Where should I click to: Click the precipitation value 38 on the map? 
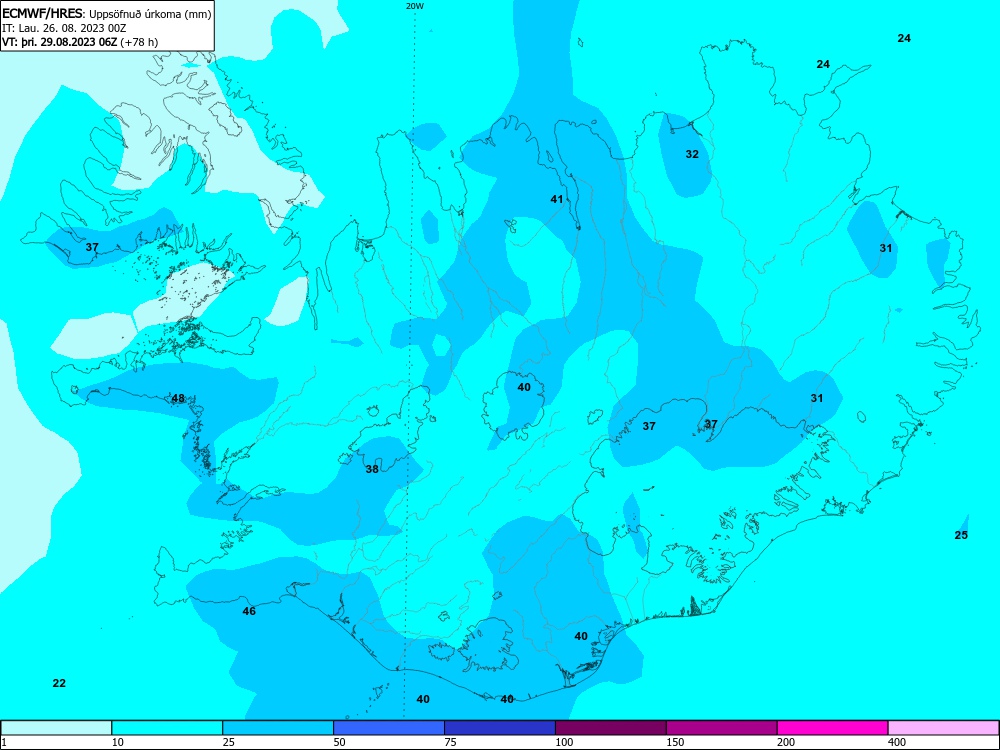(x=372, y=469)
